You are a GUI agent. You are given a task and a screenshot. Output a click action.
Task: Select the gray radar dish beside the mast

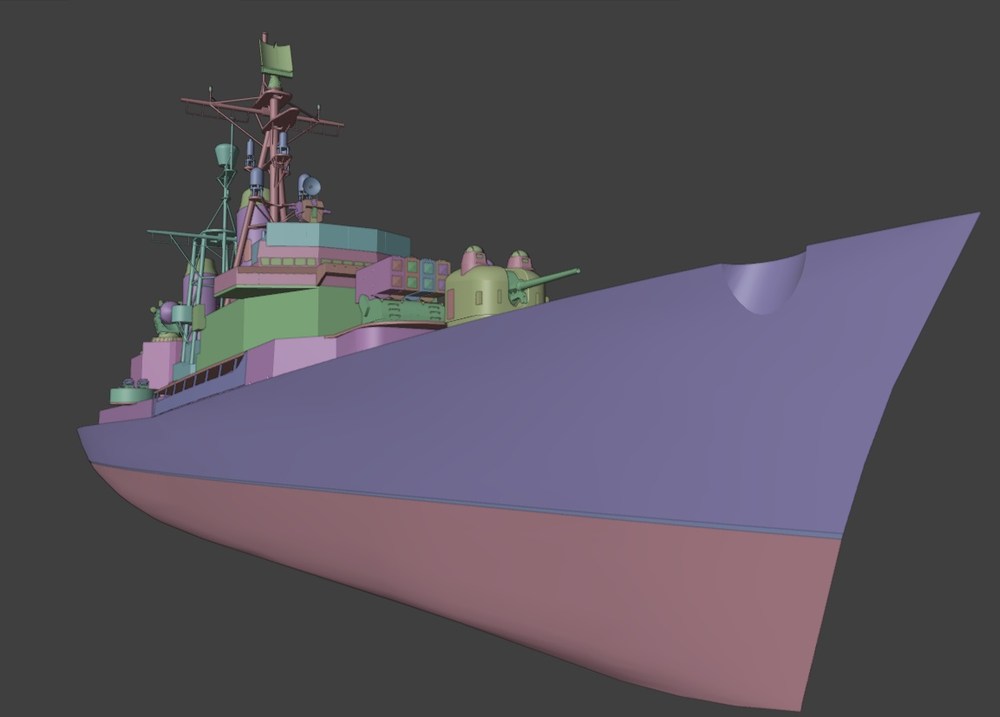(310, 186)
